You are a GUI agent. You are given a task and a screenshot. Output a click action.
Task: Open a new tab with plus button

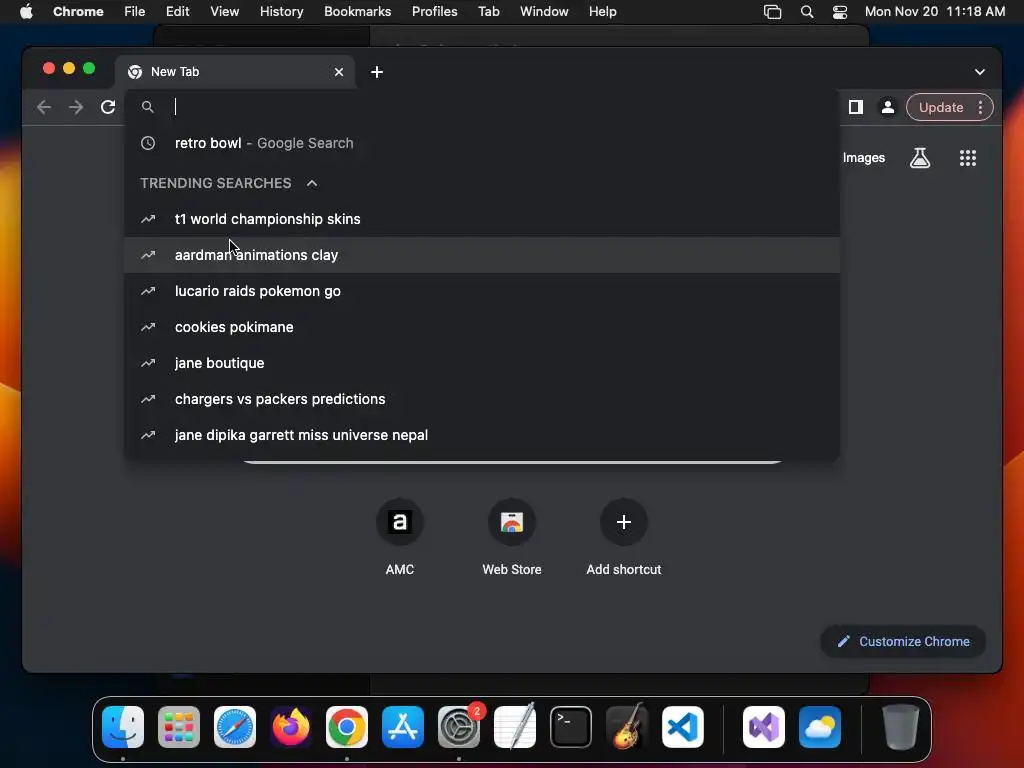[x=377, y=72]
